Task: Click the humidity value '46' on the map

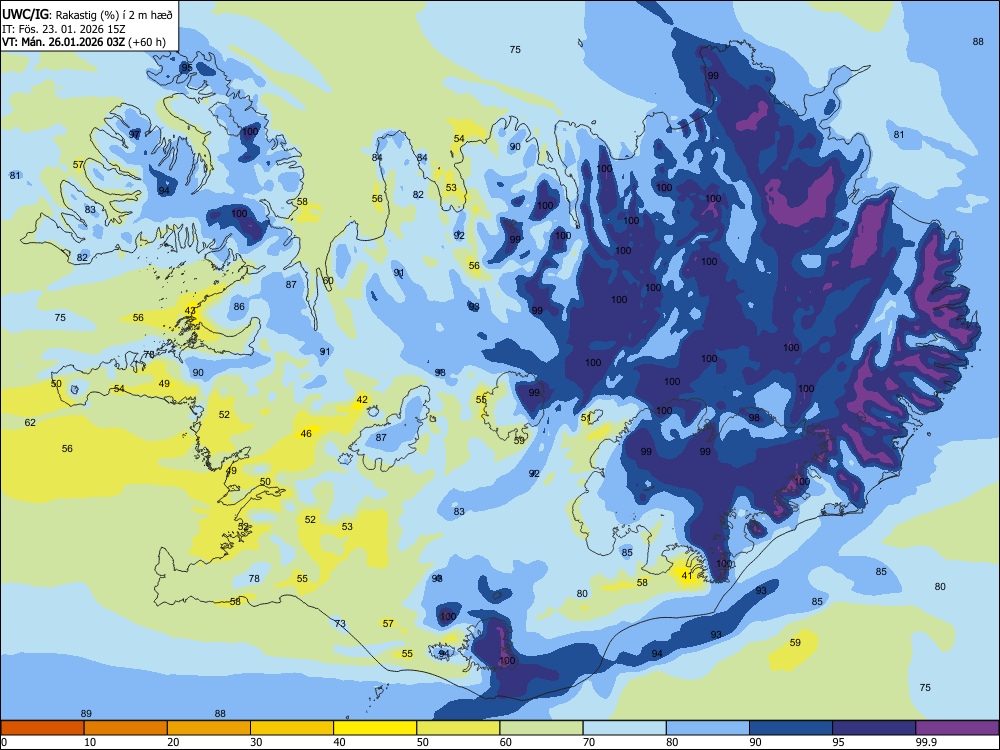Action: pyautogui.click(x=306, y=434)
